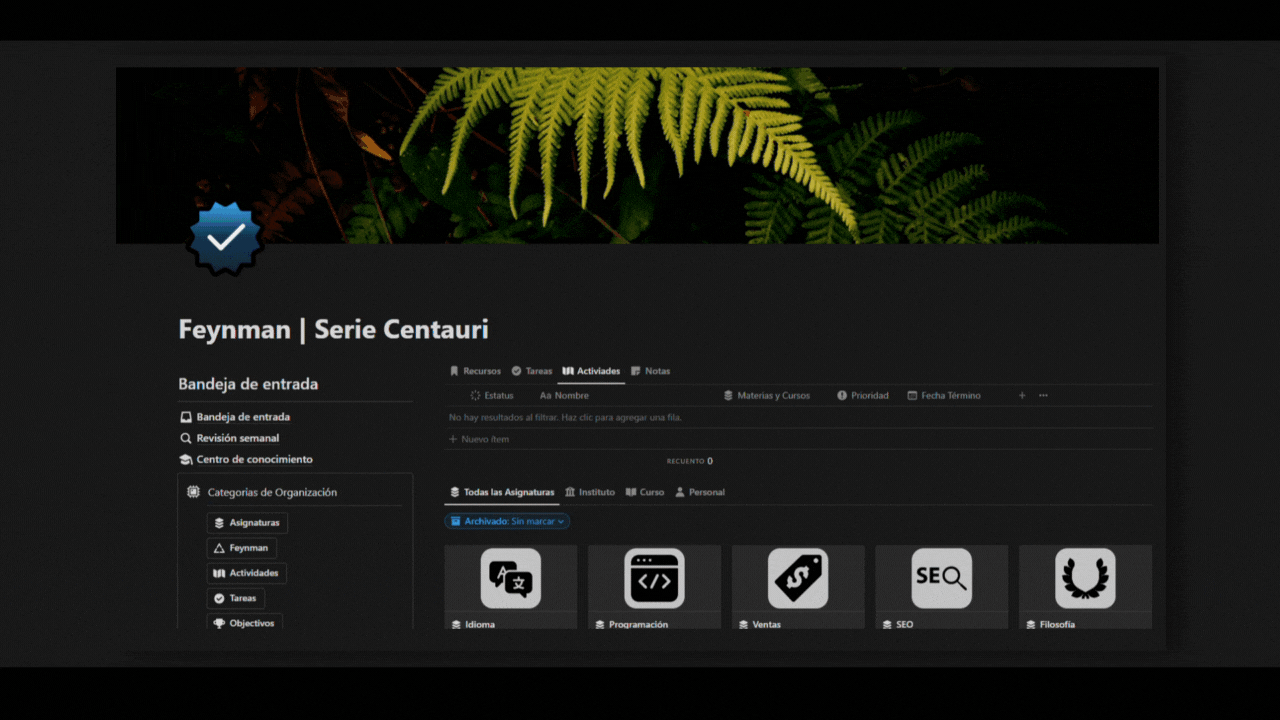Viewport: 1280px width, 720px height.
Task: Open the Centro de conocimiento link
Action: pyautogui.click(x=246, y=460)
